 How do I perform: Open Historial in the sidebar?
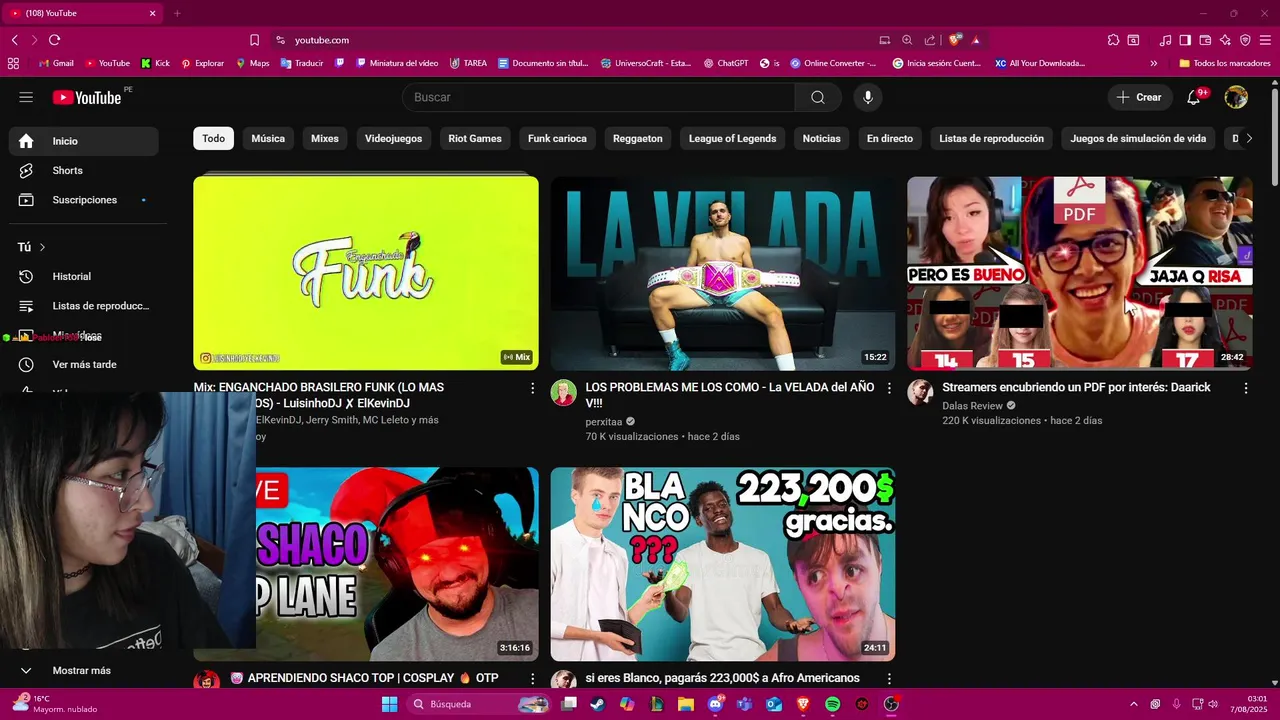(83, 276)
